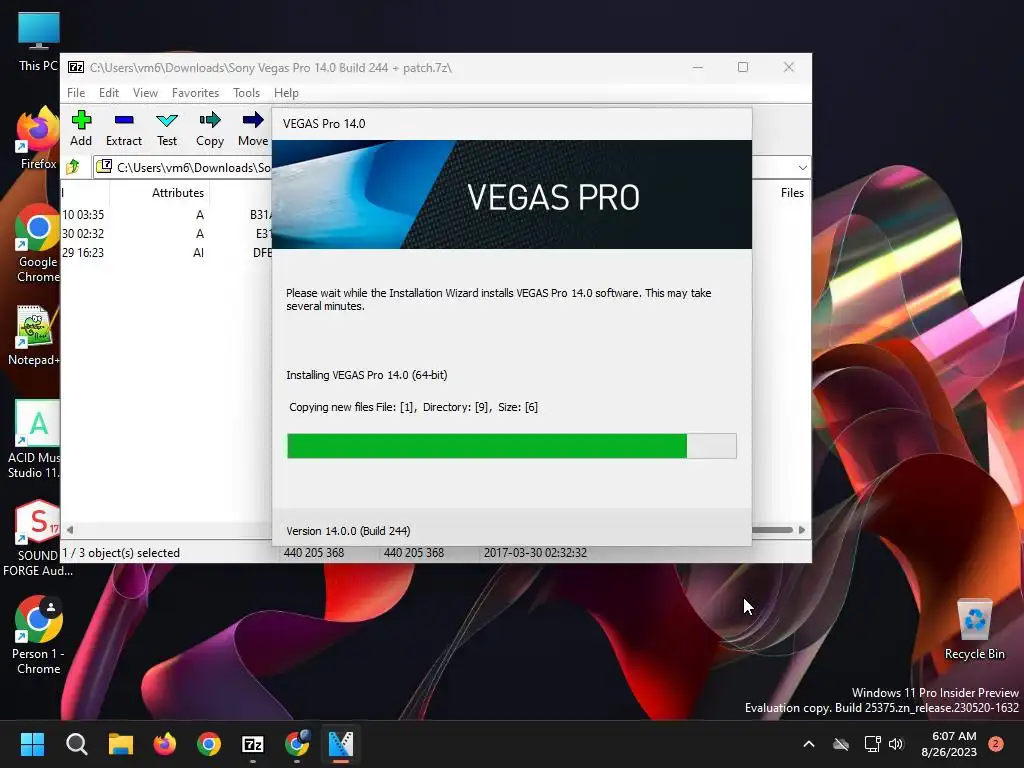
Task: Click the Extract toolbar icon
Action: point(123,129)
